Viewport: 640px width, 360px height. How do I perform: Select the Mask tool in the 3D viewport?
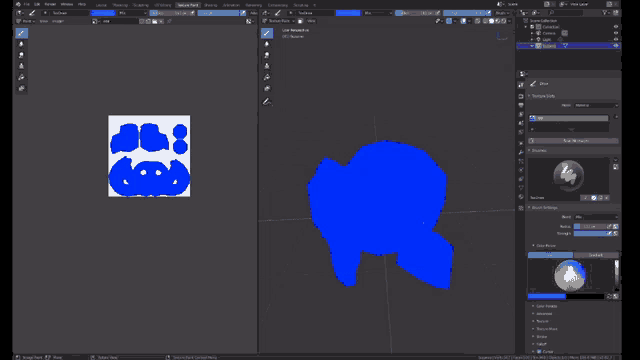pos(267,88)
